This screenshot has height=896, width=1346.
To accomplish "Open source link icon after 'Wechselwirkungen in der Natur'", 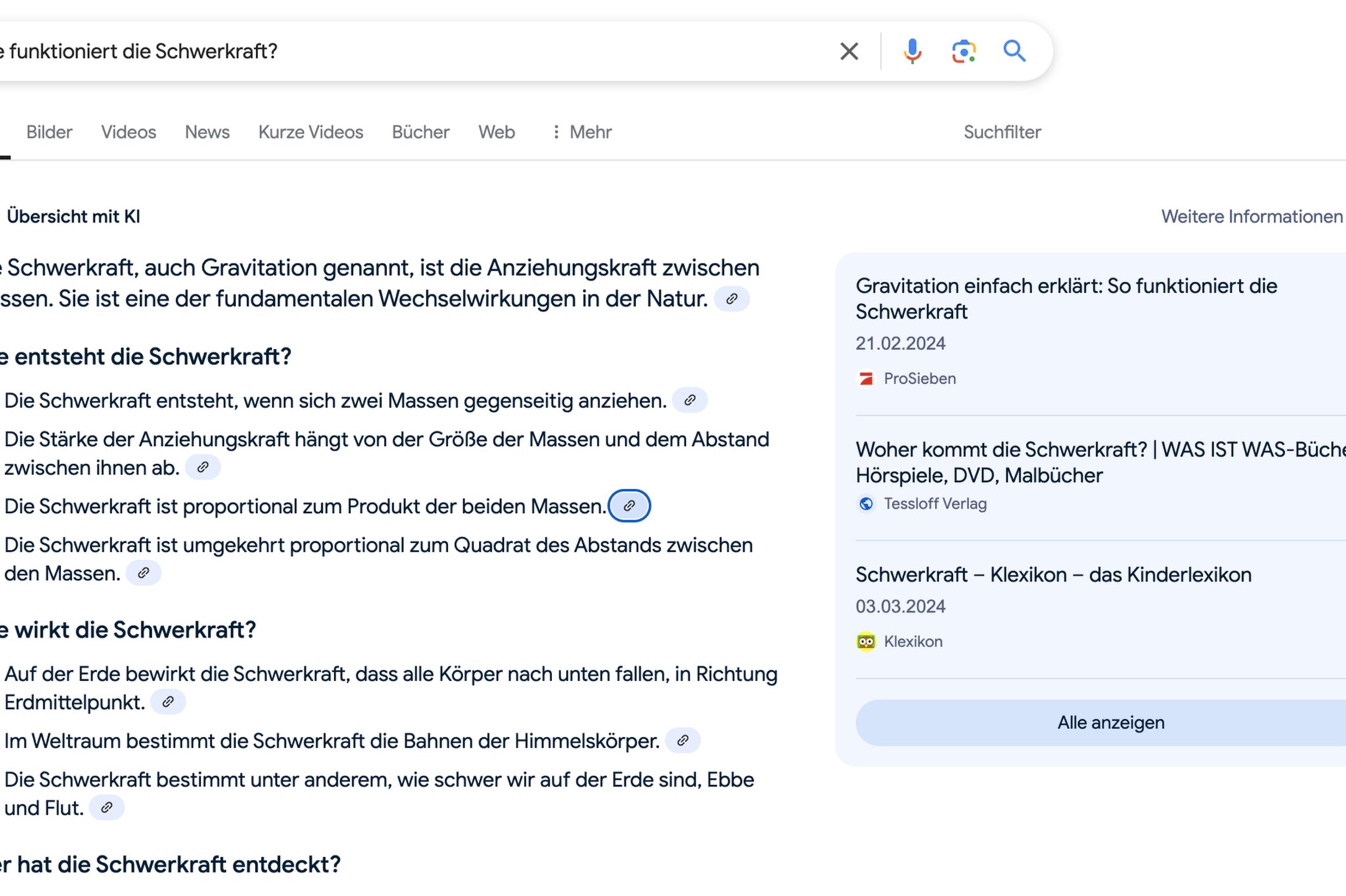I will (731, 299).
